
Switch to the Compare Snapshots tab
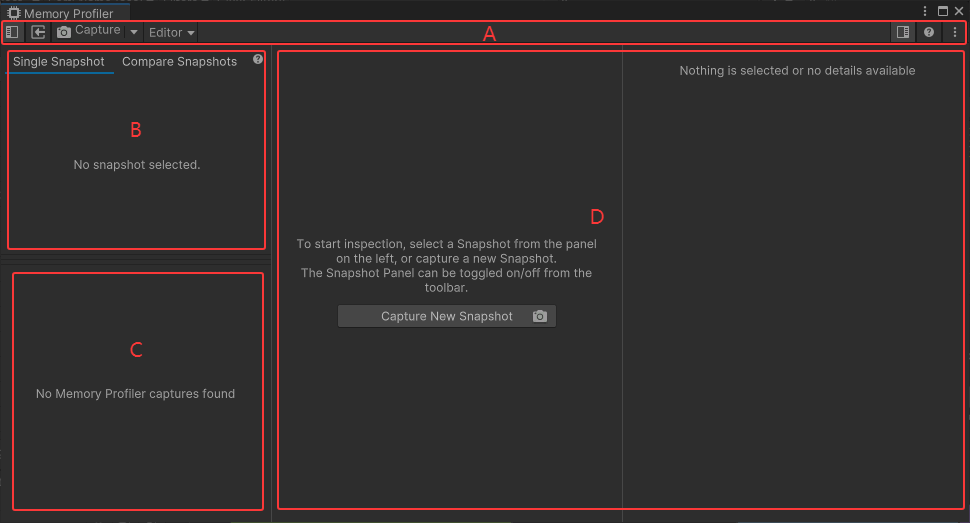[179, 62]
